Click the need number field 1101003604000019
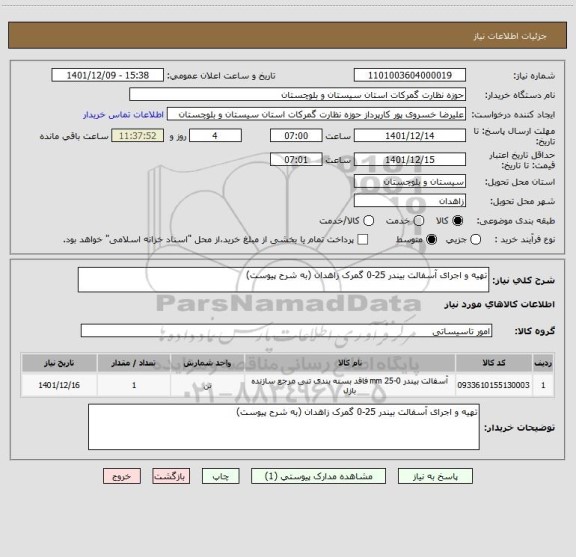This screenshot has height=557, width=576. coord(410,75)
